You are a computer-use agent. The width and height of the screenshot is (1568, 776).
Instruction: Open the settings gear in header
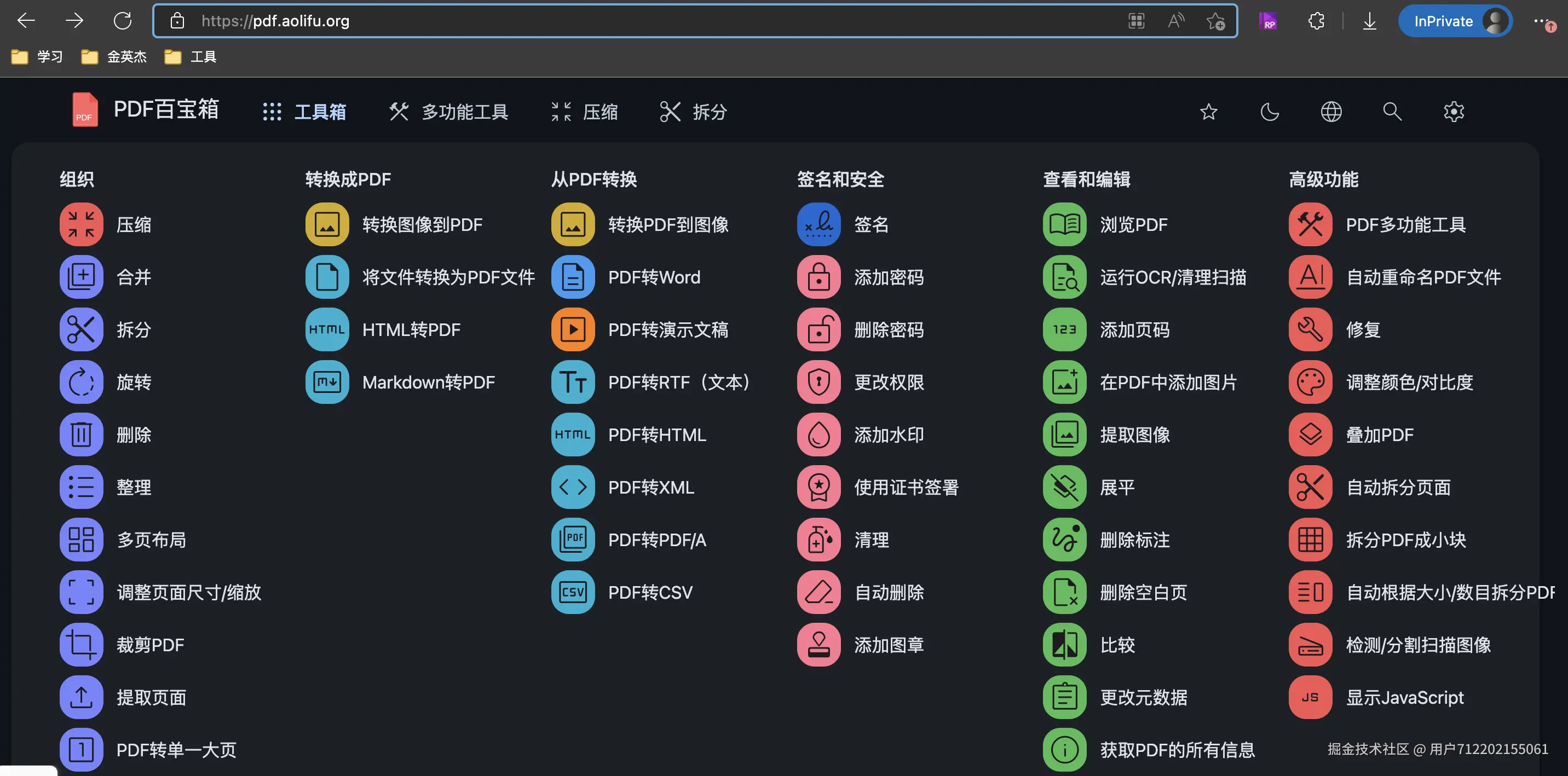[x=1454, y=112]
